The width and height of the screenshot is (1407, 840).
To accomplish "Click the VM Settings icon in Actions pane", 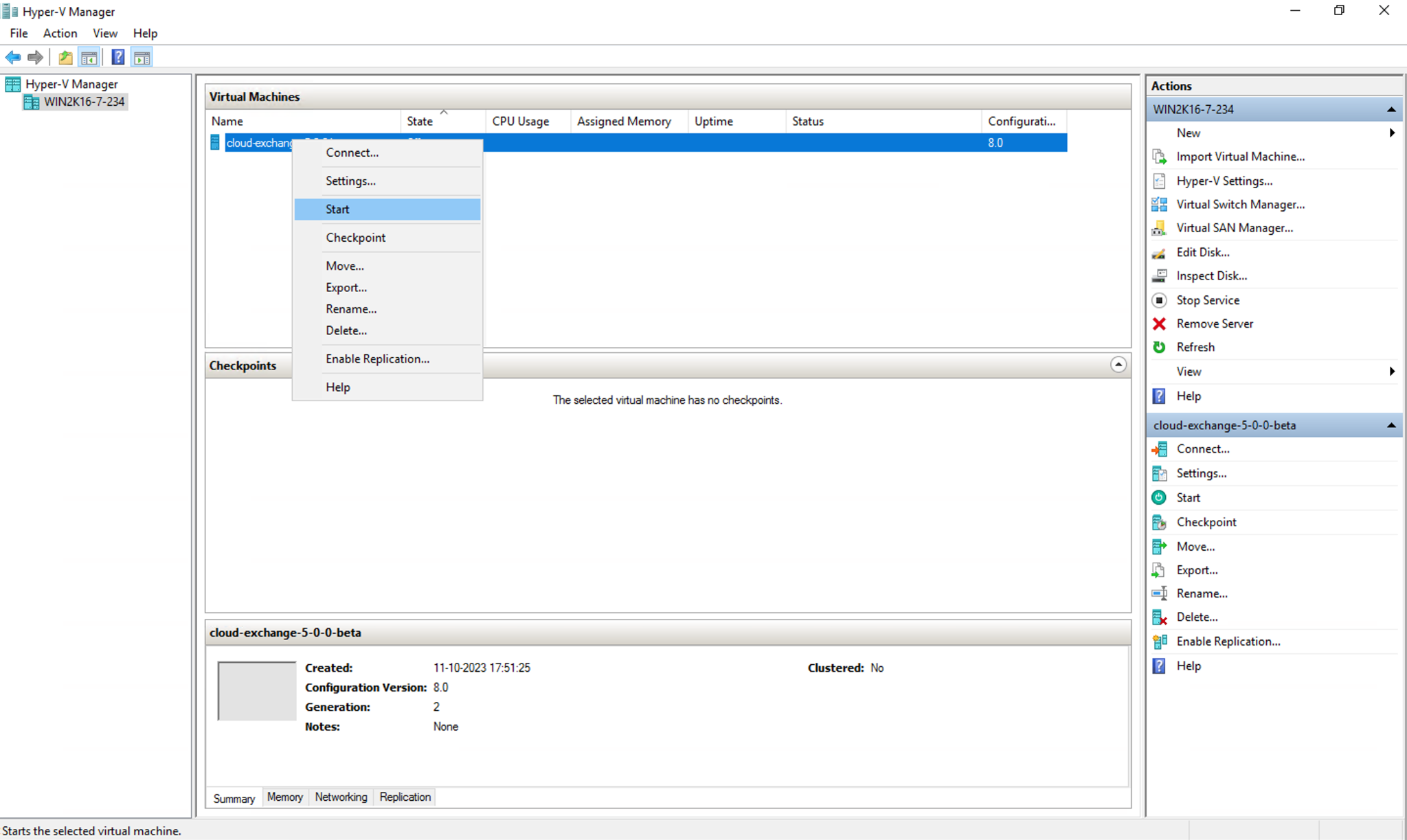I will [x=1160, y=473].
